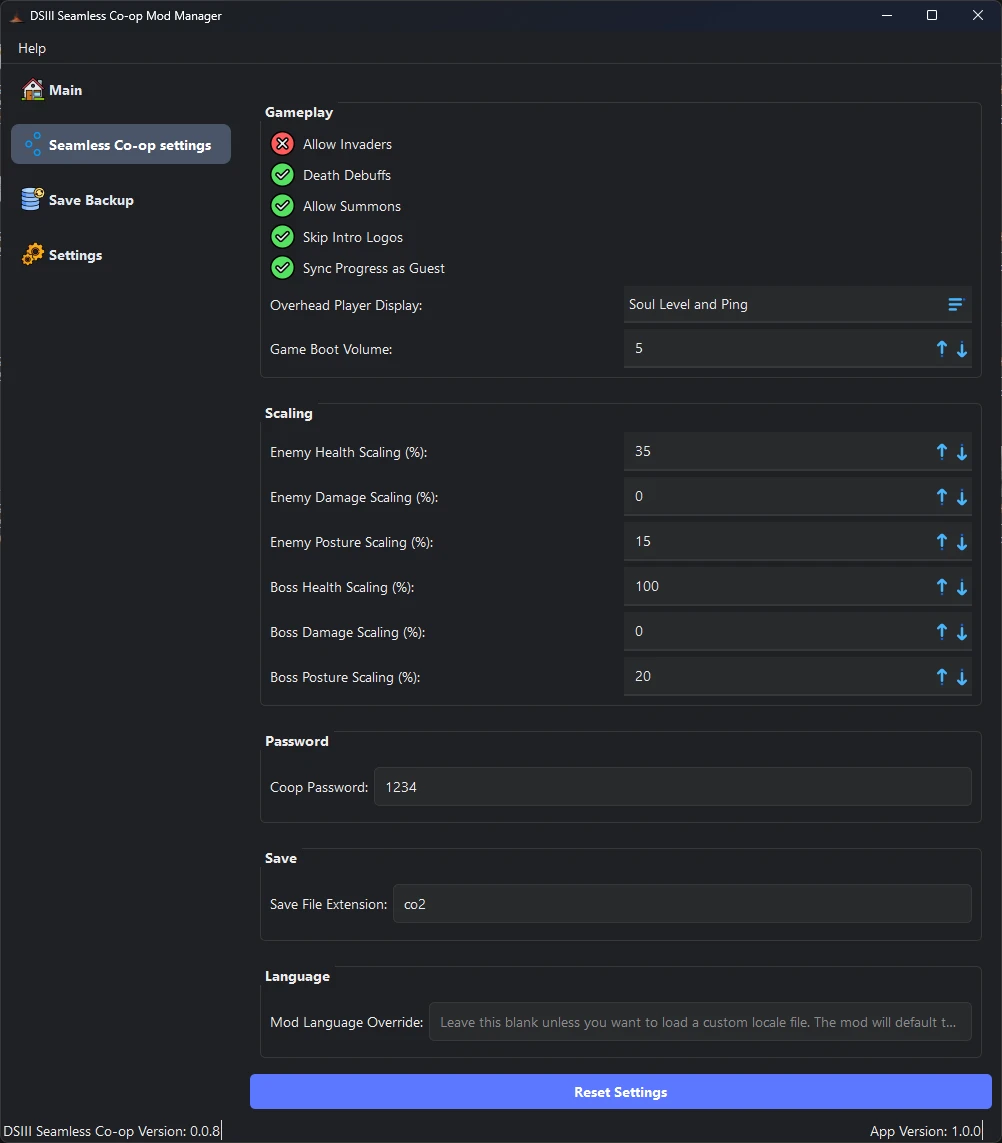1002x1143 pixels.
Task: Increase Enemy Damage Scaling with the up arrow
Action: point(942,497)
